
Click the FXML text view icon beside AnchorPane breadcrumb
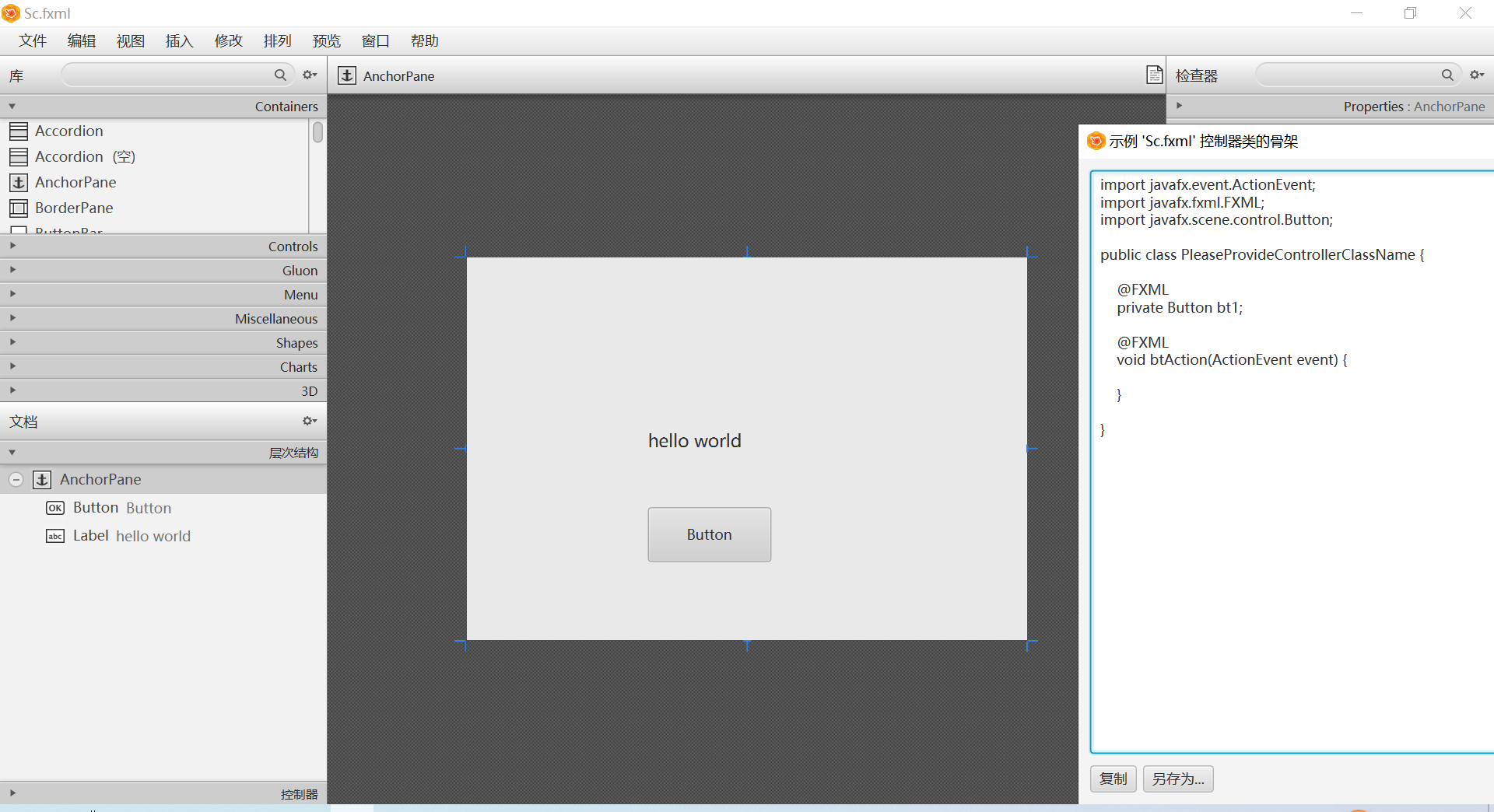click(1155, 75)
